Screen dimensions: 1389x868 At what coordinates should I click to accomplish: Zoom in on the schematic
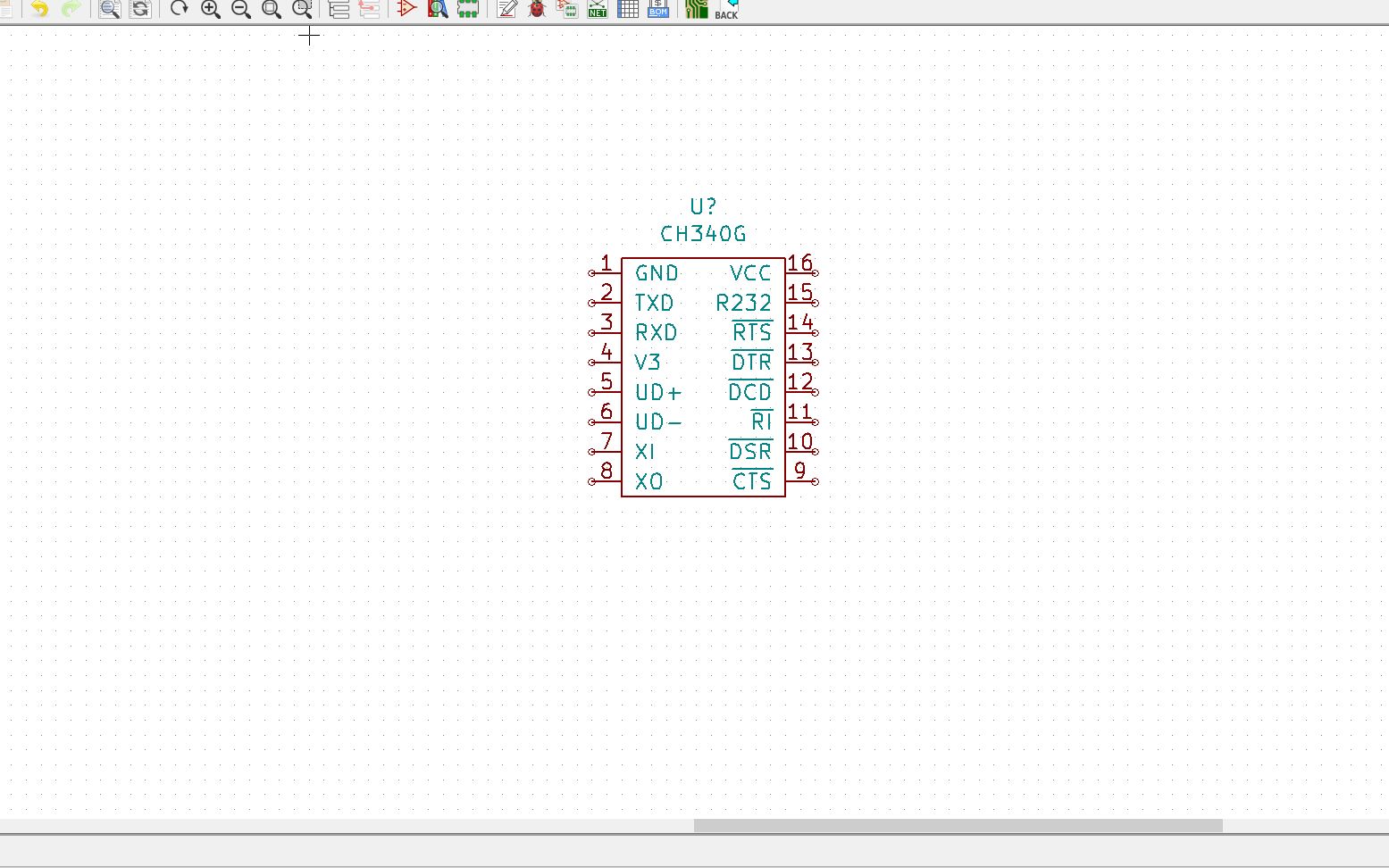click(211, 9)
